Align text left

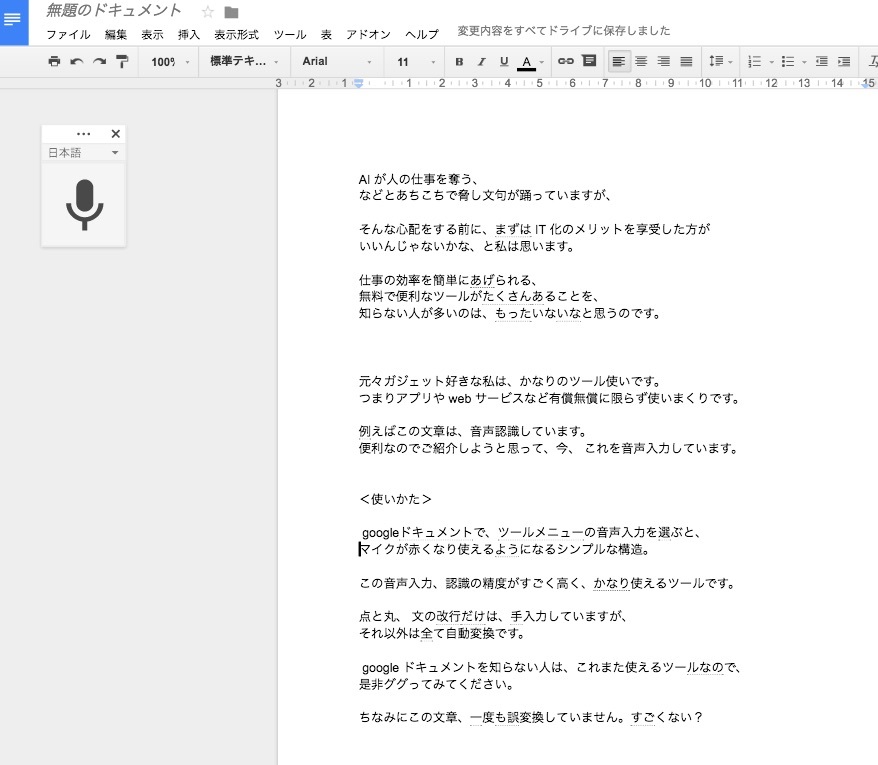619,62
